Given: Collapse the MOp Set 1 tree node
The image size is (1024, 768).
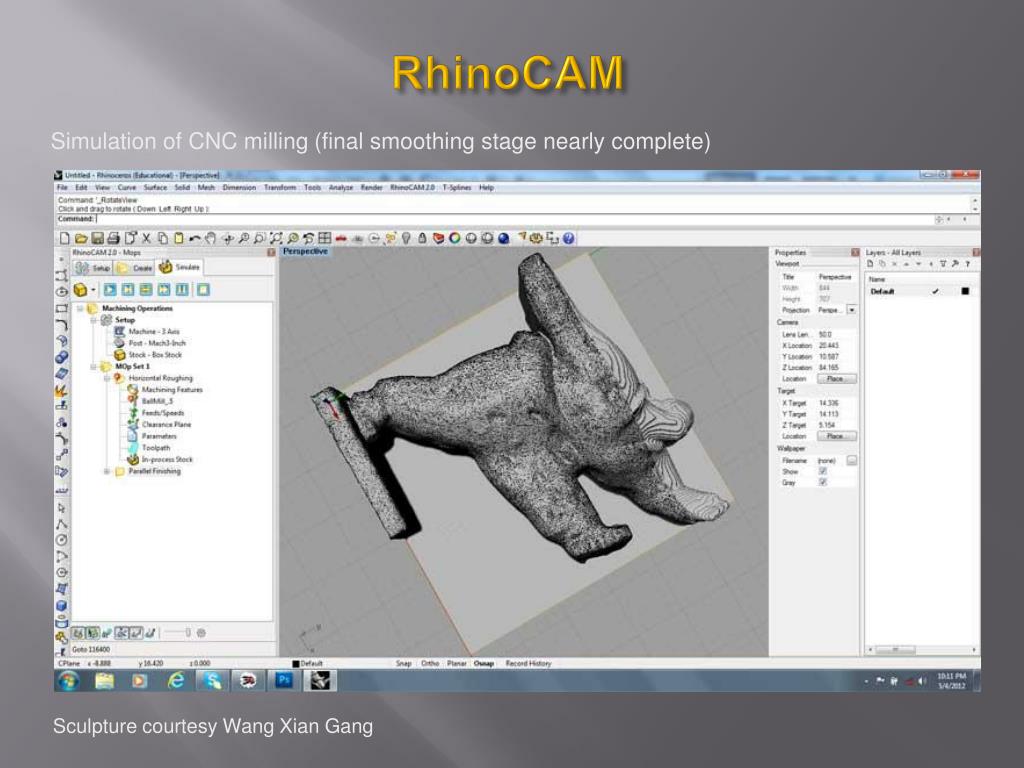Looking at the screenshot, I should [x=93, y=366].
